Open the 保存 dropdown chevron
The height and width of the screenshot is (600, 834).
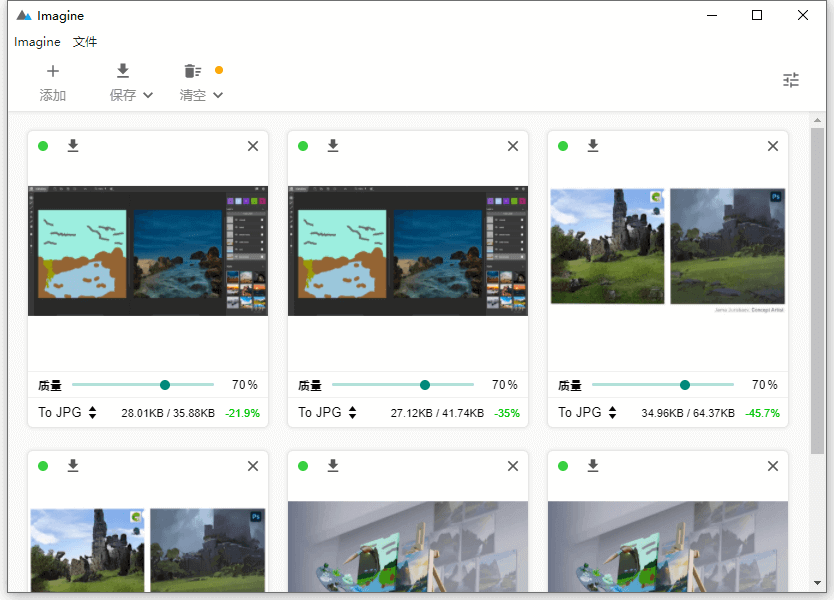pos(148,95)
